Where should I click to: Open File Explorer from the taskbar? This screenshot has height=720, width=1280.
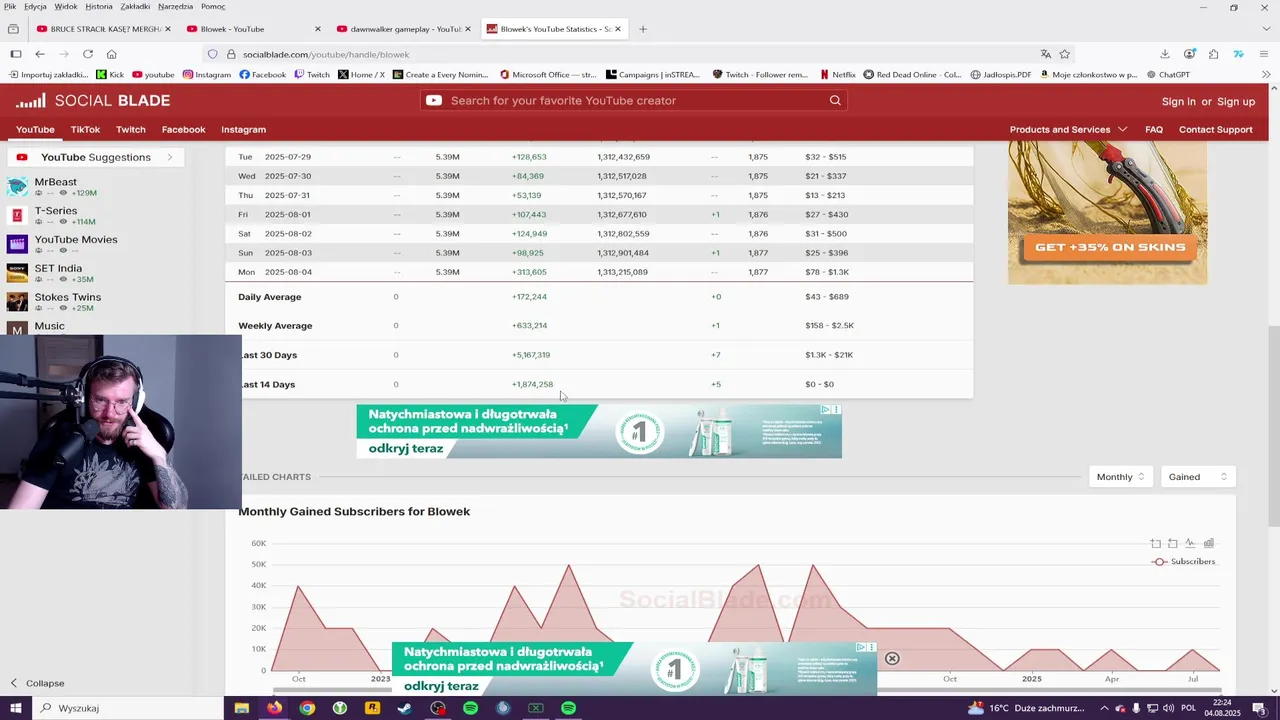click(242, 708)
